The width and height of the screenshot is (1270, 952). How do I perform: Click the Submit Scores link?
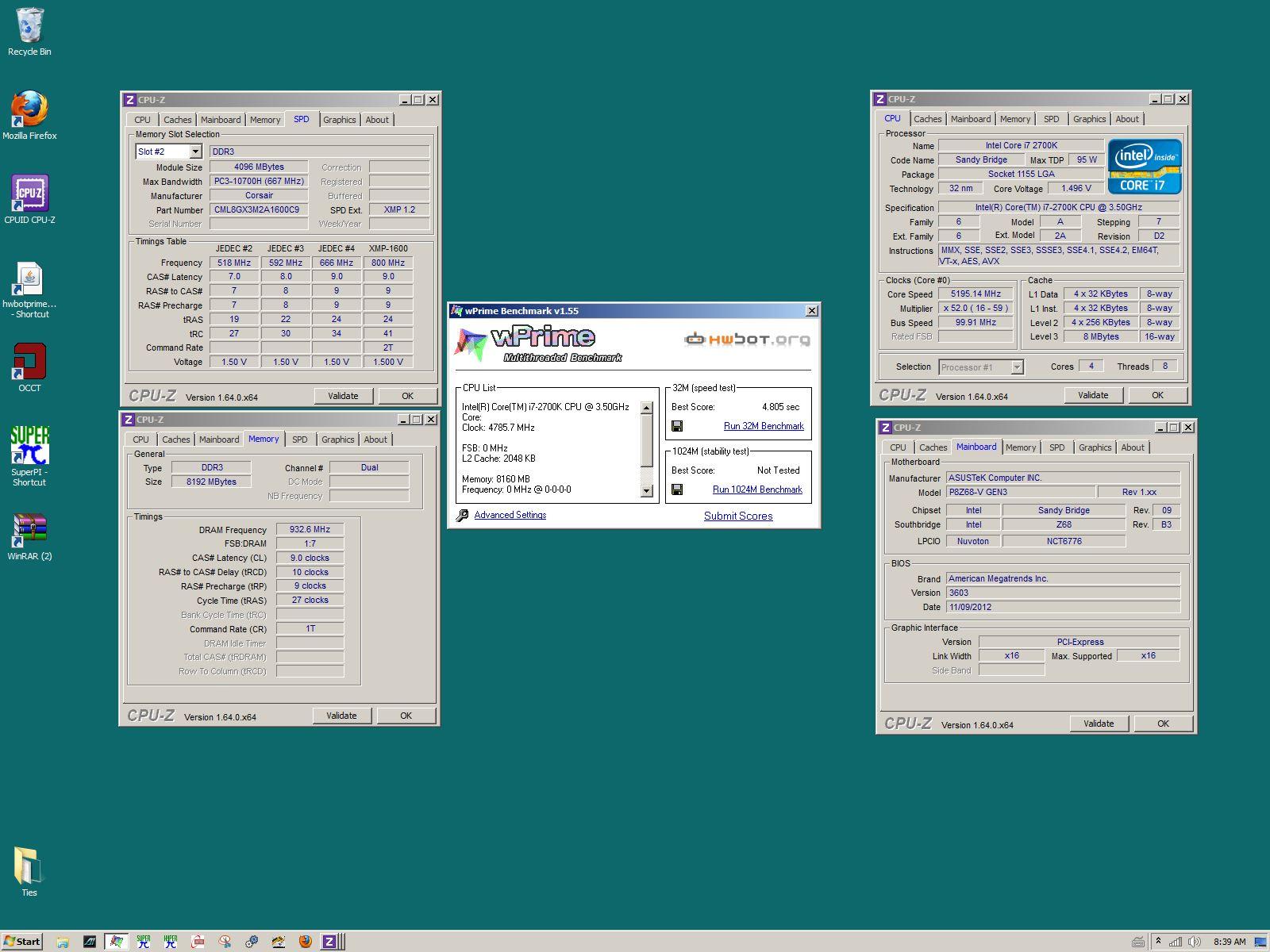pos(738,516)
